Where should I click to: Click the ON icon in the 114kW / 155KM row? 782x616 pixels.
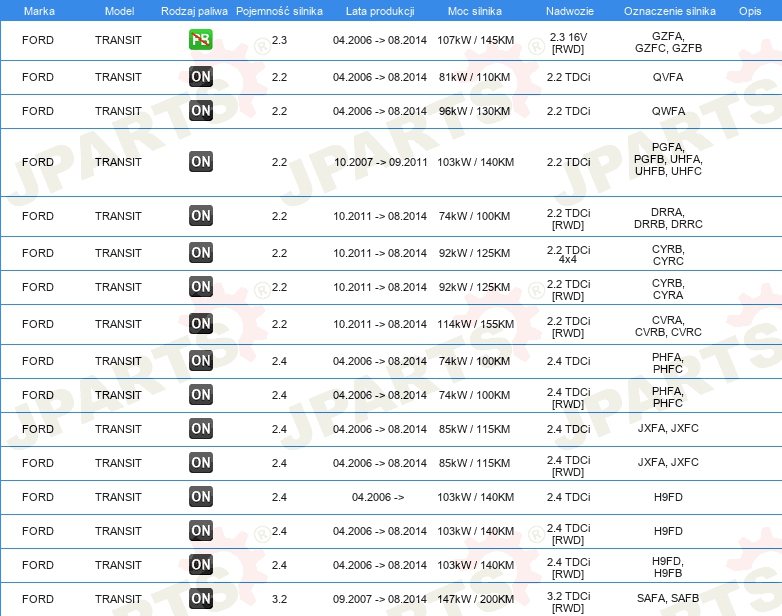201,324
